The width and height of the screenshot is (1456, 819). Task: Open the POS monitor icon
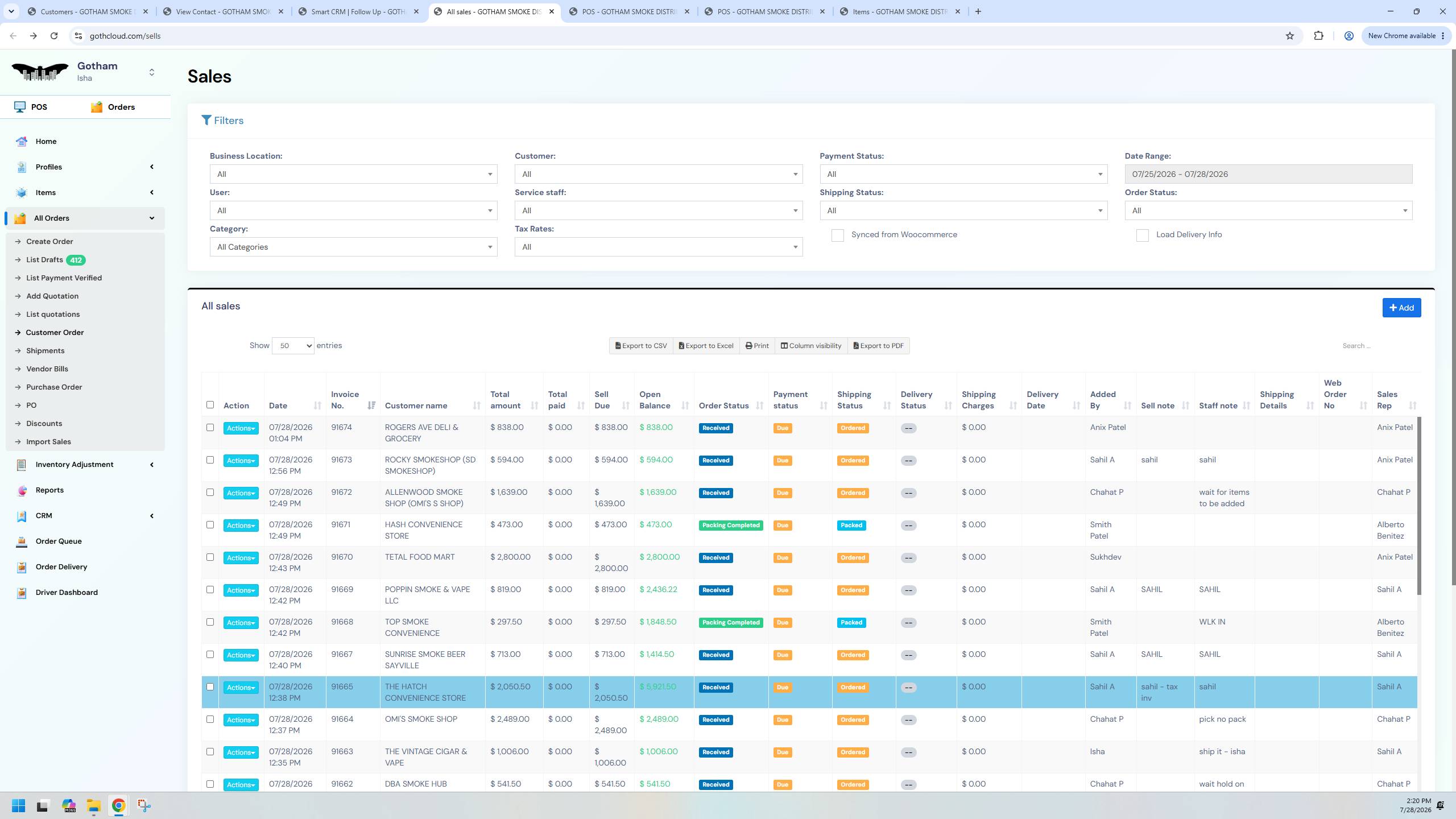[20, 107]
